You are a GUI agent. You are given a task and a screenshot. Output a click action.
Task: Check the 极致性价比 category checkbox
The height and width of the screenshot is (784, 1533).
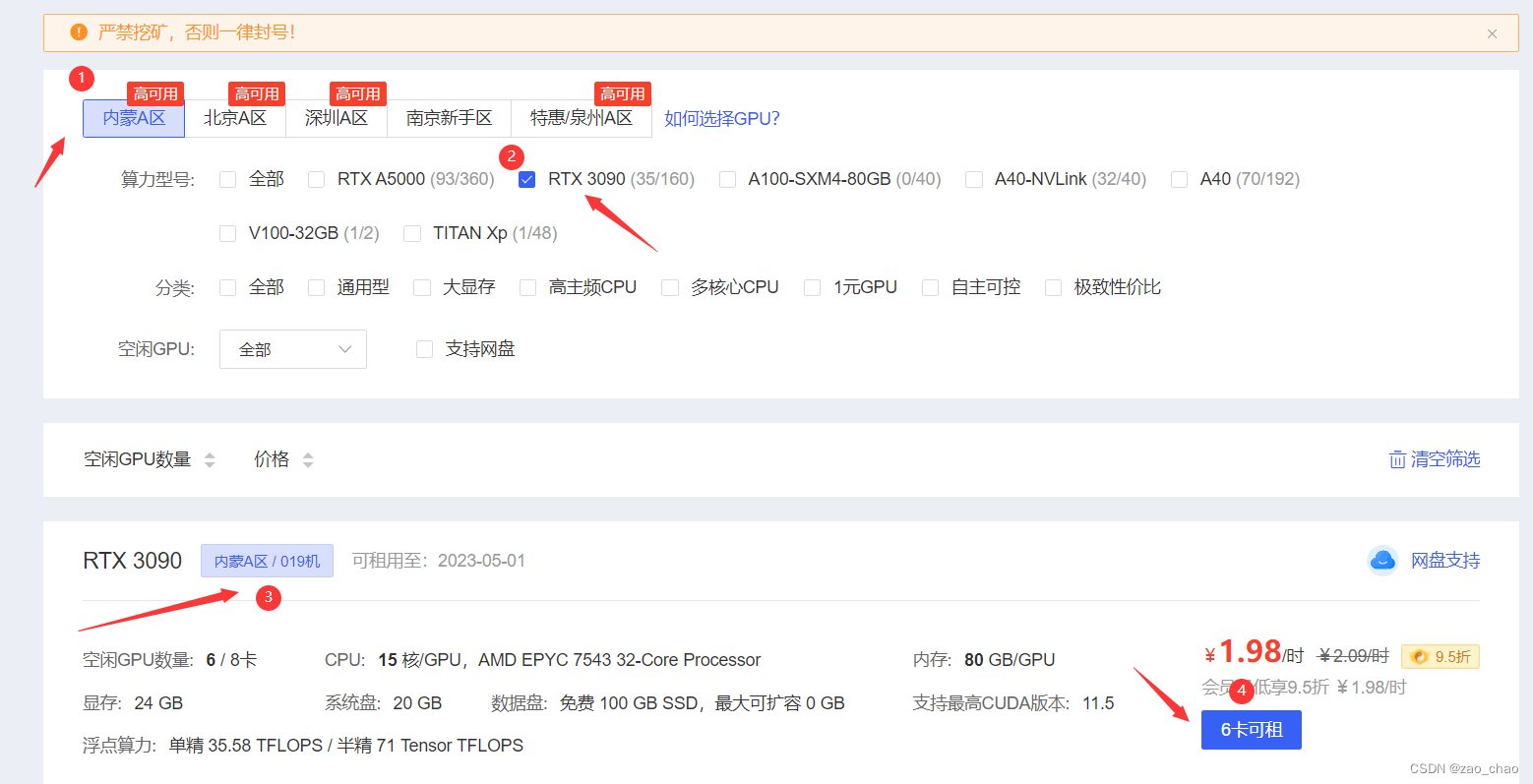pos(1054,287)
